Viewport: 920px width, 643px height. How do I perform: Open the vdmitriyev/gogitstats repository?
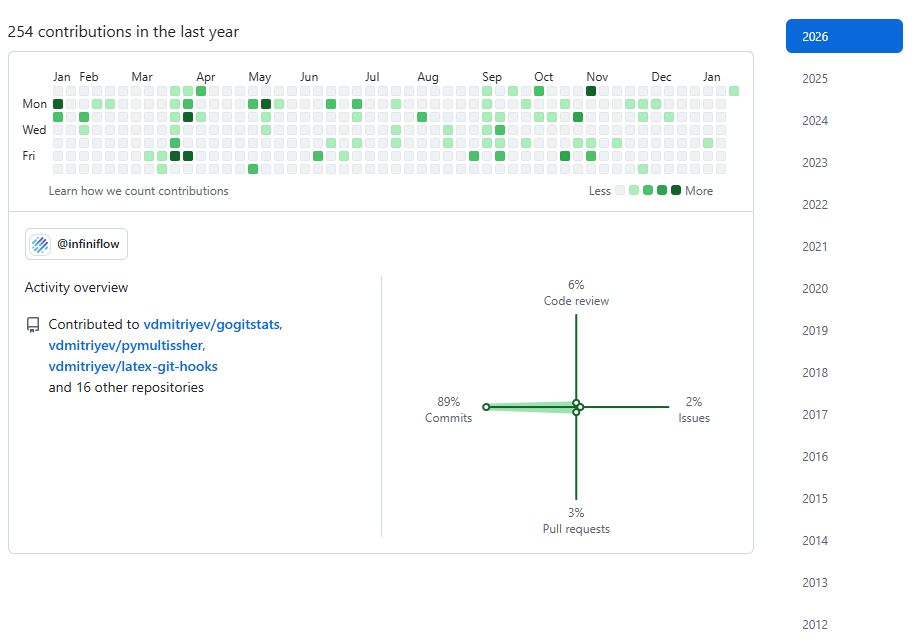[212, 324]
